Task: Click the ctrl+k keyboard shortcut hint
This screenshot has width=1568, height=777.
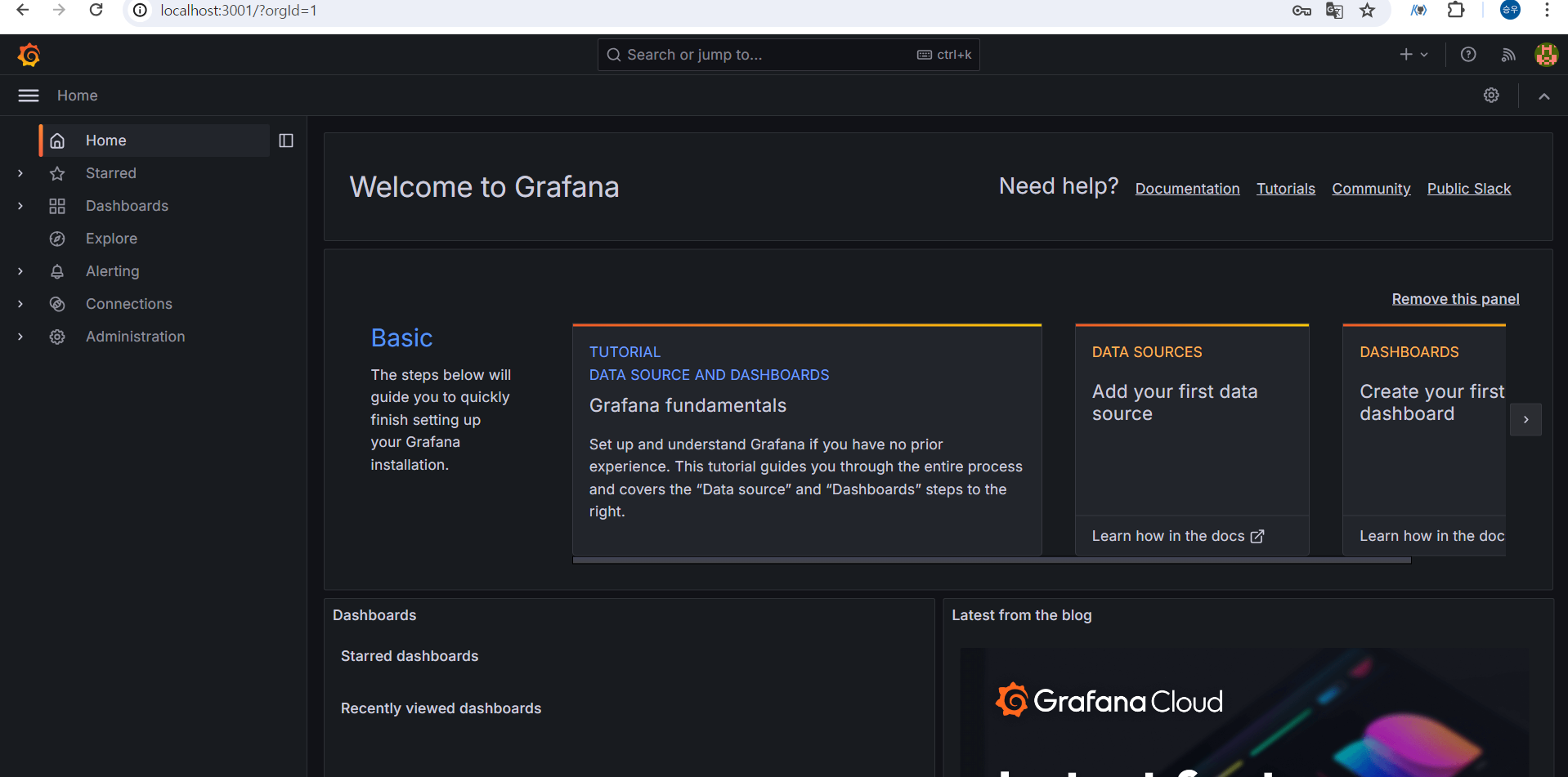Action: [x=944, y=55]
